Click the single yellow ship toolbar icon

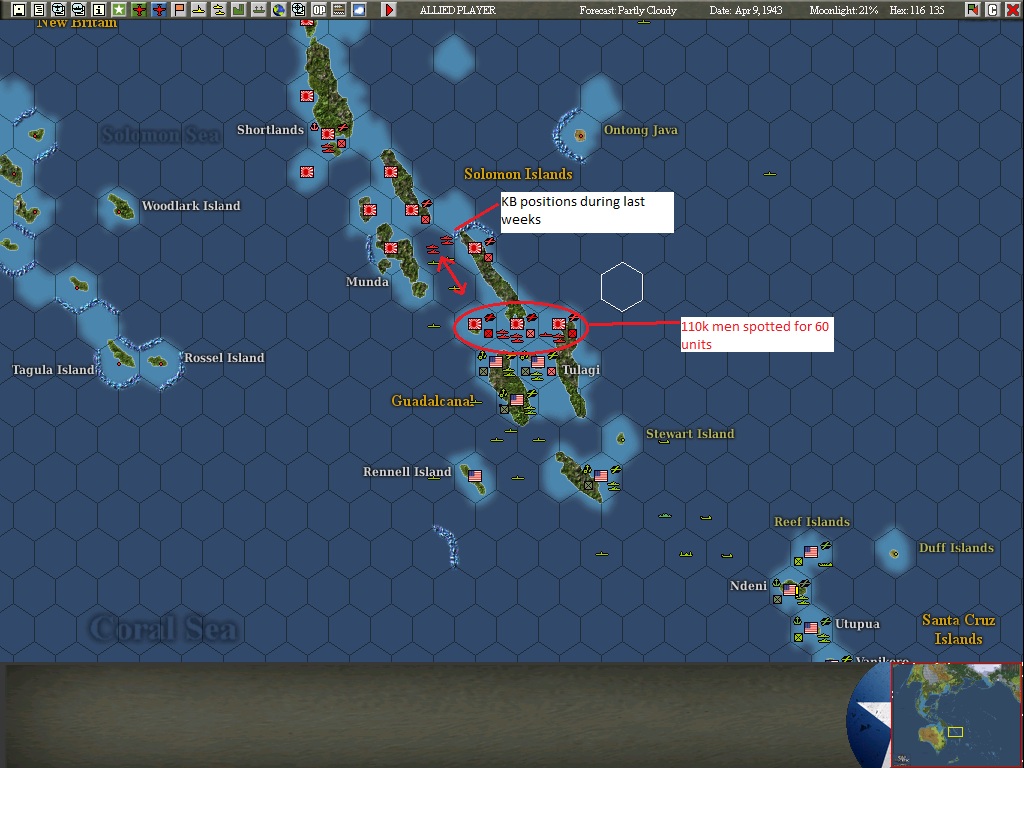(x=199, y=10)
